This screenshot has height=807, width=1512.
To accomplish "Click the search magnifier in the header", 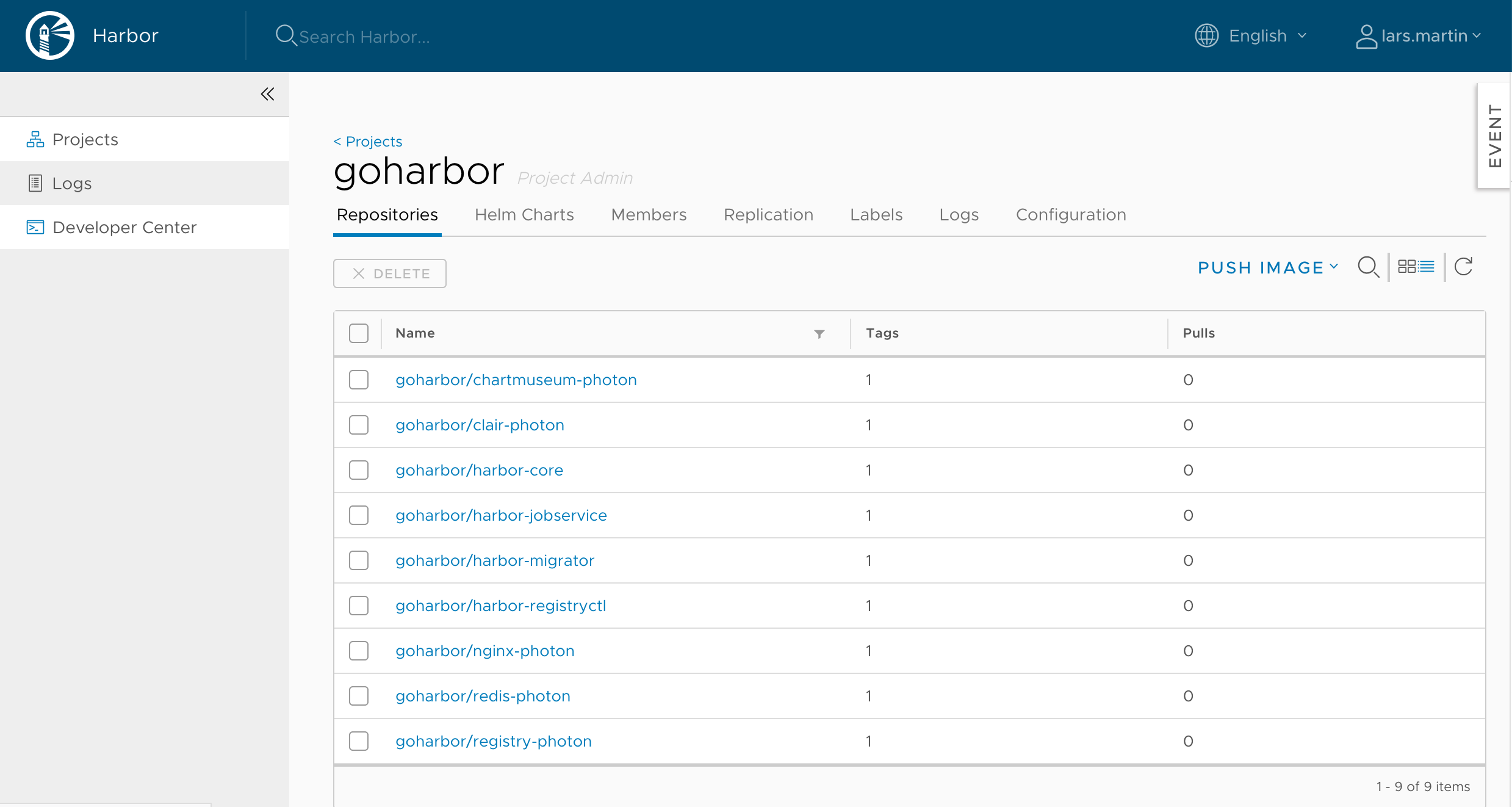I will tap(286, 35).
